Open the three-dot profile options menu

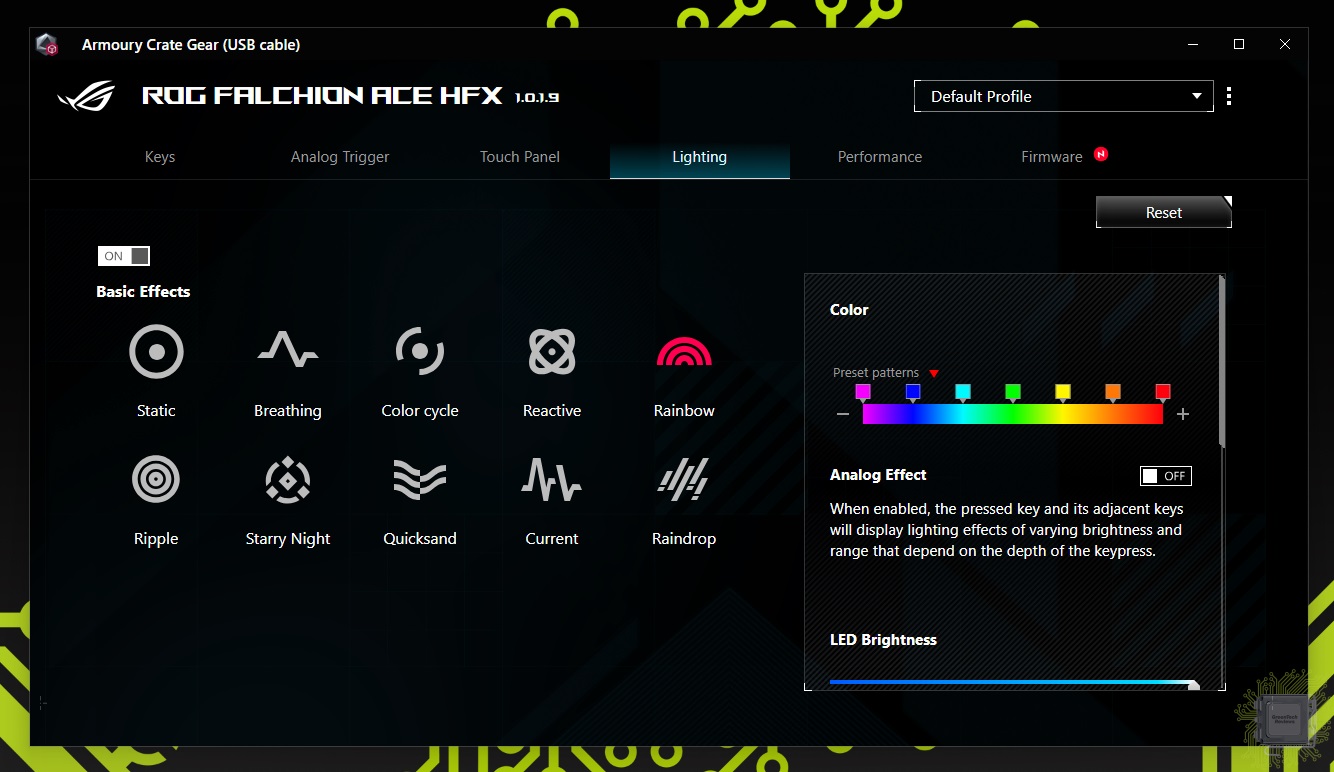tap(1229, 96)
